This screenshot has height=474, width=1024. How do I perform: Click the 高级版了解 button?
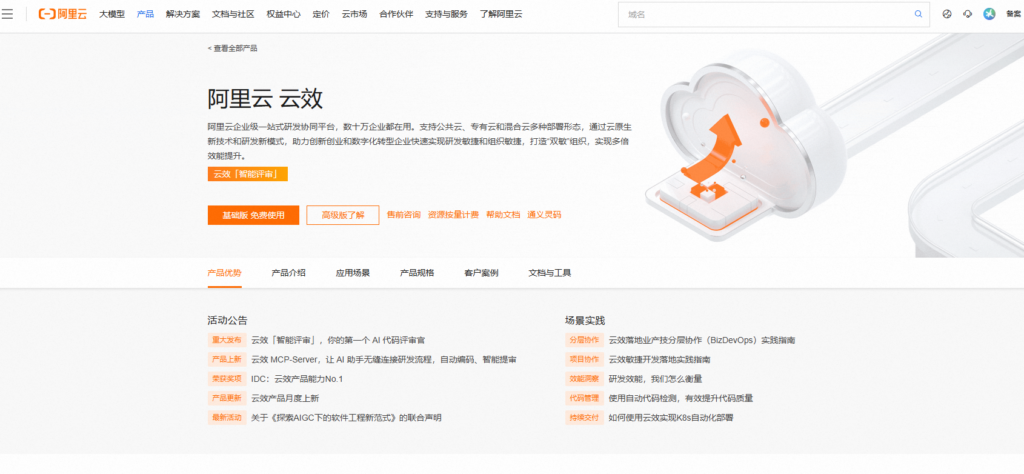coord(342,215)
